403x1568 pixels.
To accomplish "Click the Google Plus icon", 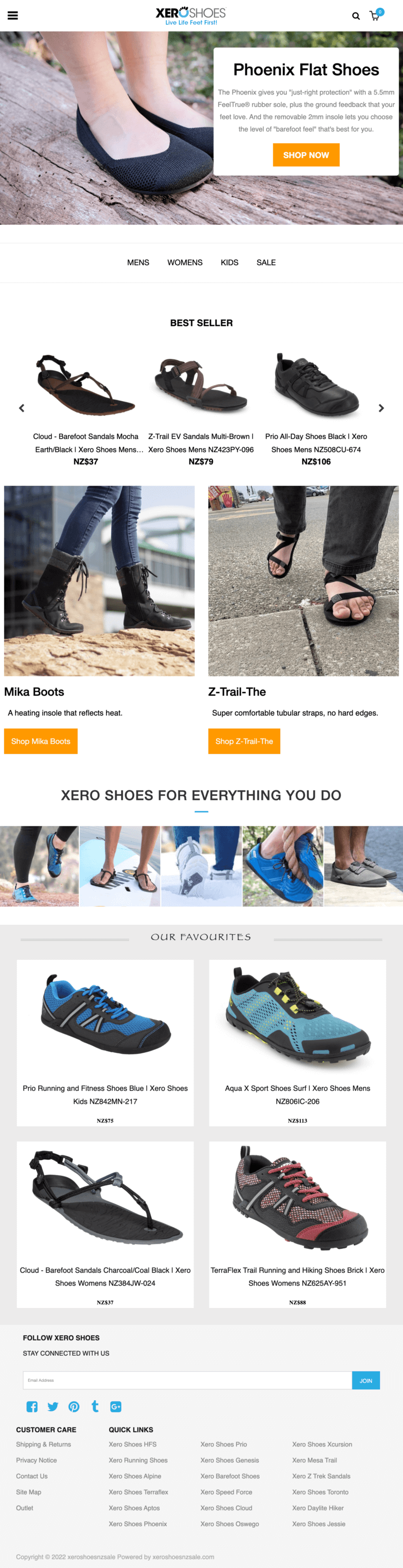I will click(116, 1407).
